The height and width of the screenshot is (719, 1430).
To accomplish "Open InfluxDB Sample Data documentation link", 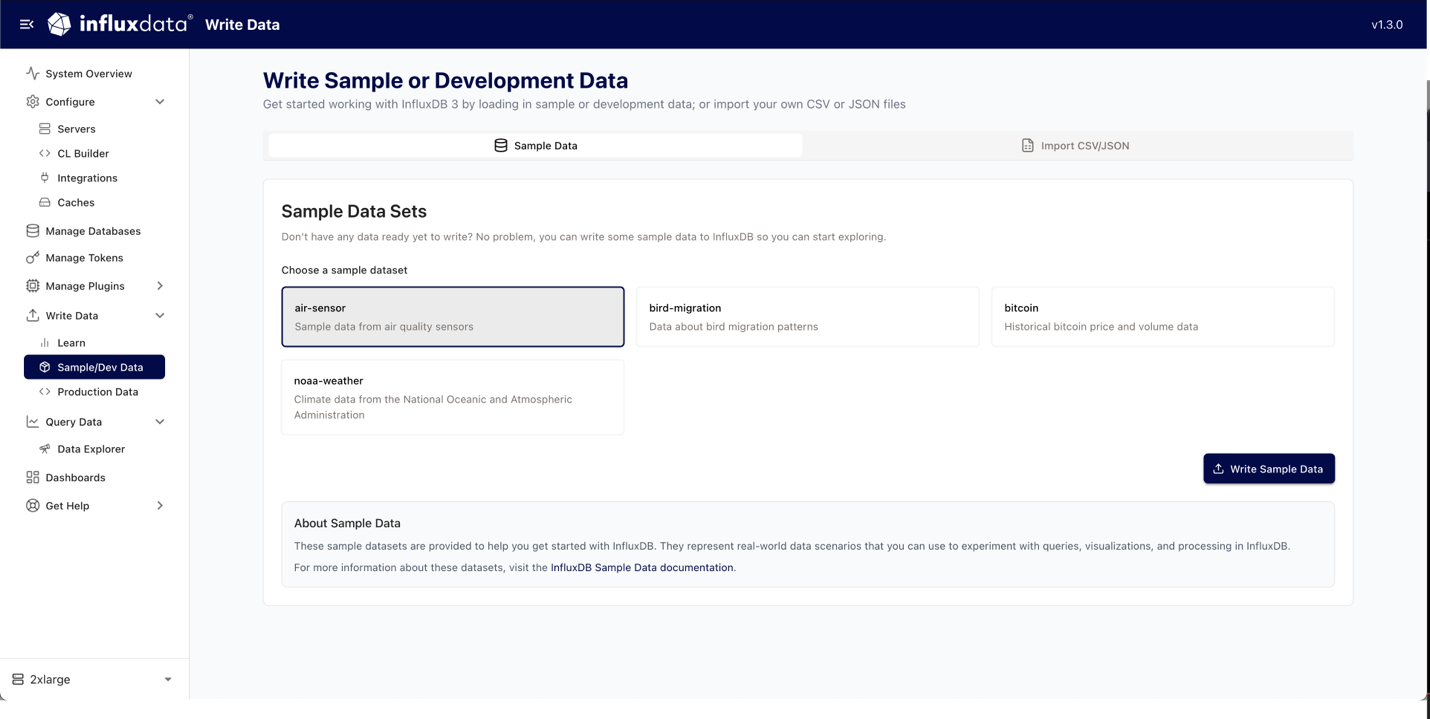I will pyautogui.click(x=641, y=568).
